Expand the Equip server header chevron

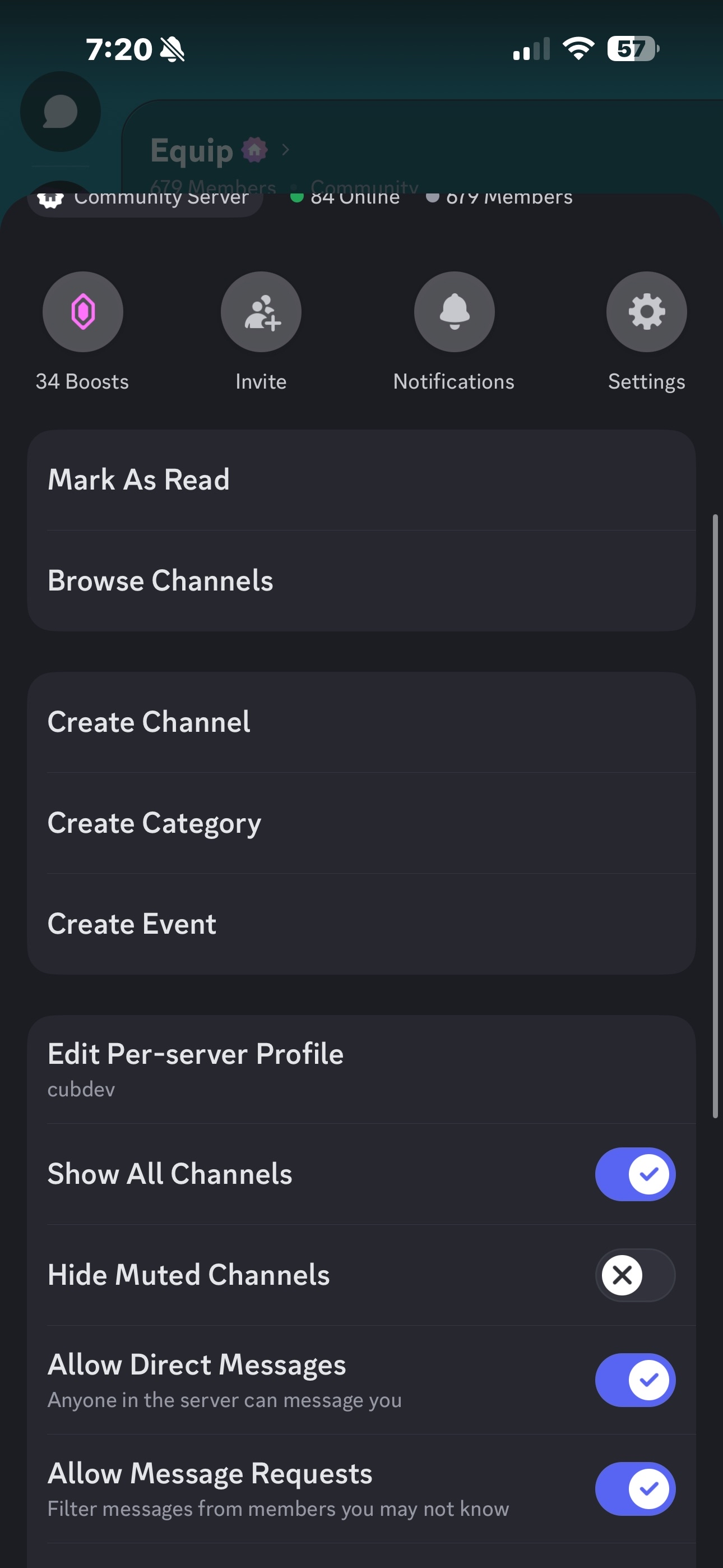coord(285,150)
